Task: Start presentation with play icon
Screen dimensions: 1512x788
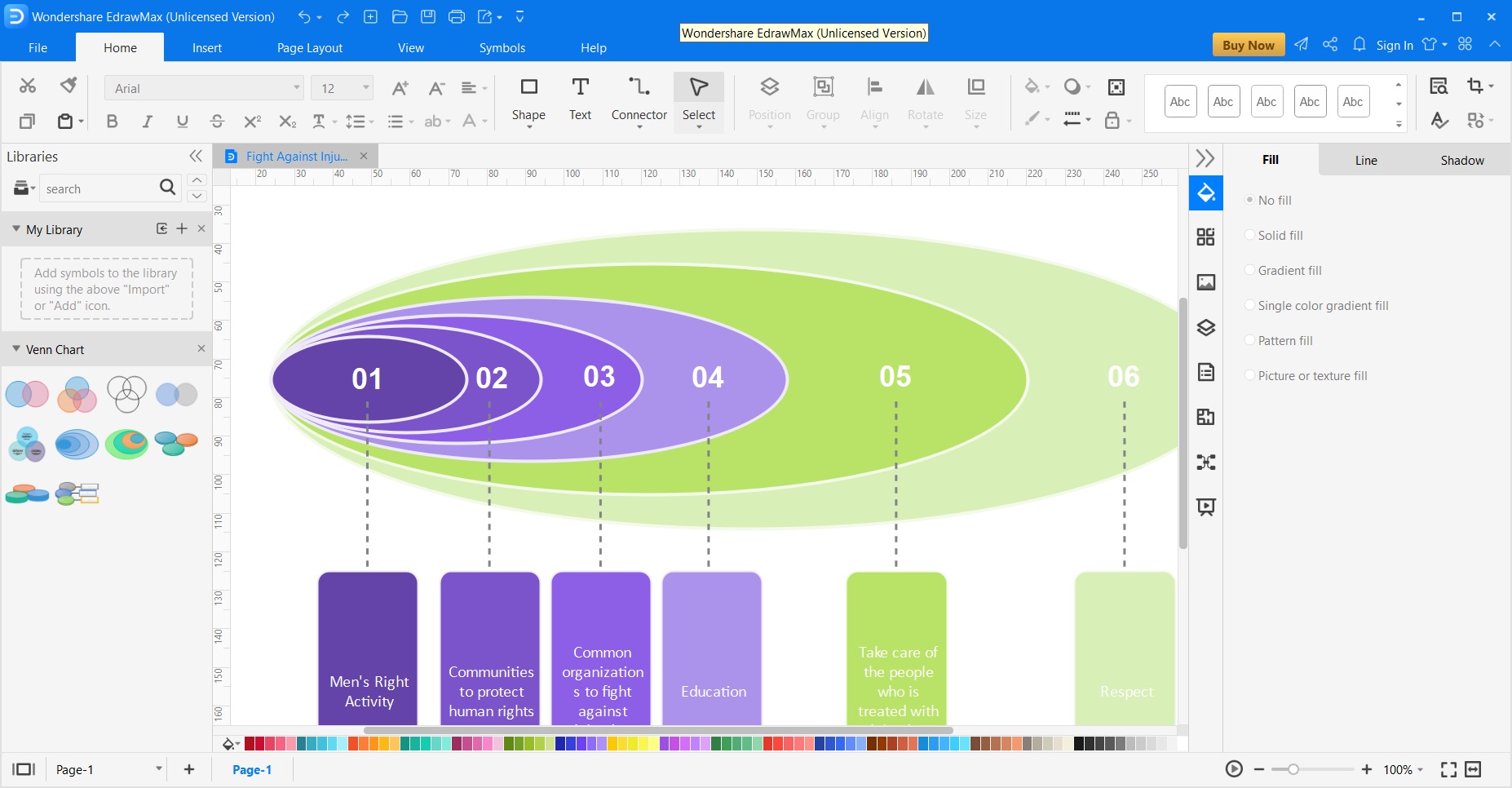Action: point(1234,769)
